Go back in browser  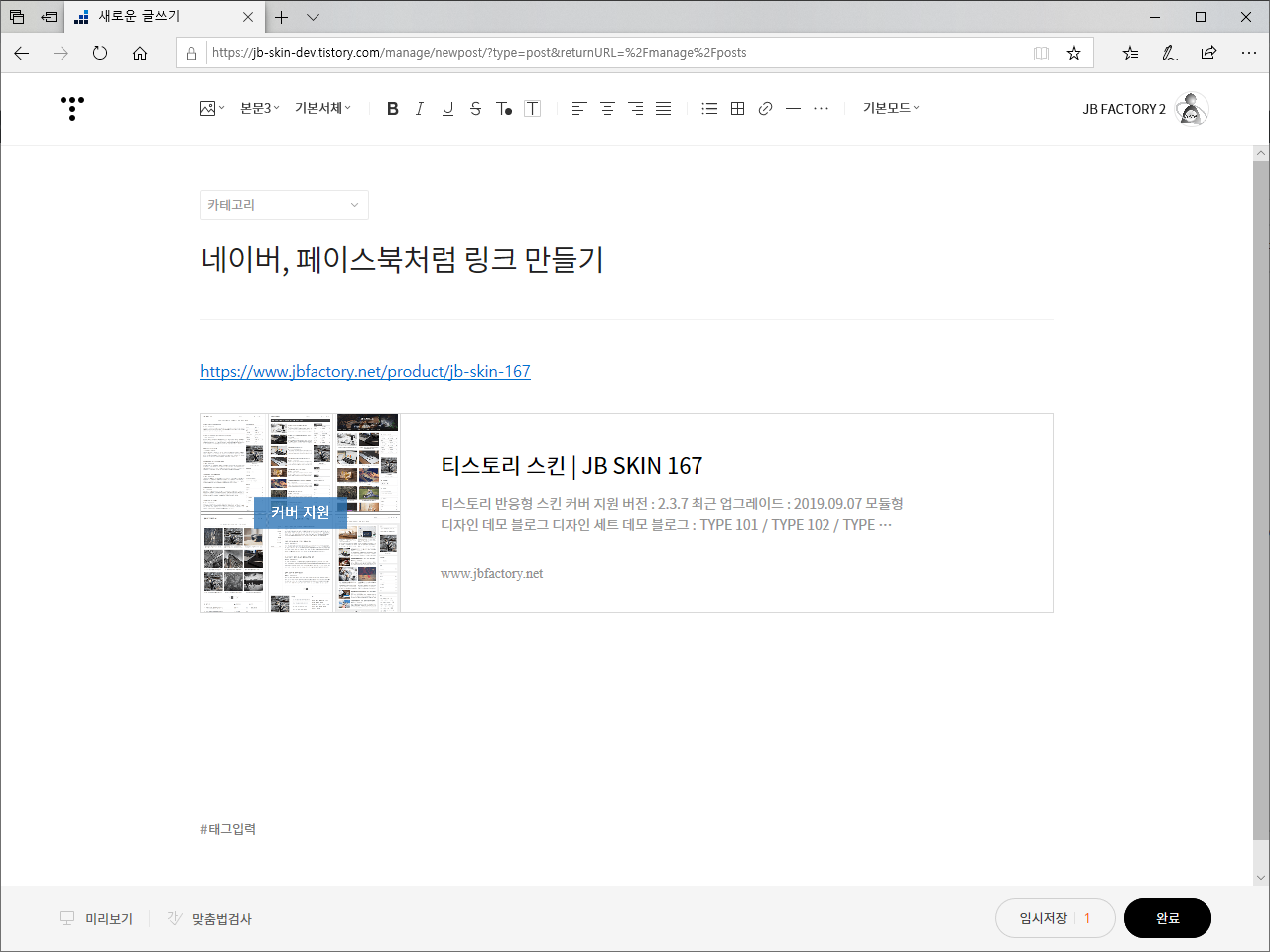tap(22, 53)
